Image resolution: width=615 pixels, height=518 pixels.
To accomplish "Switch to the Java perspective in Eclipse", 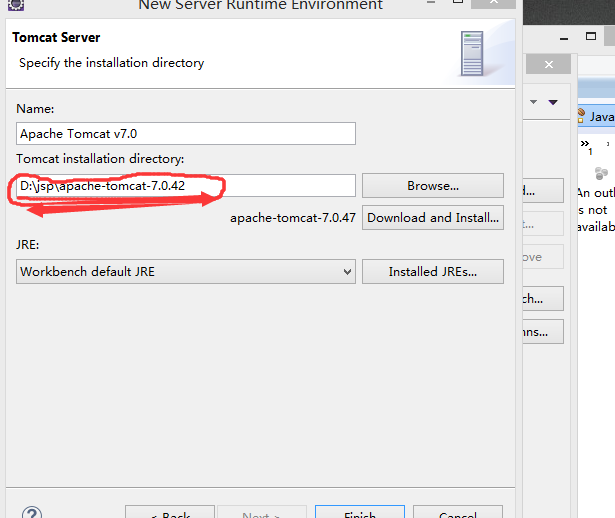I will (x=597, y=116).
